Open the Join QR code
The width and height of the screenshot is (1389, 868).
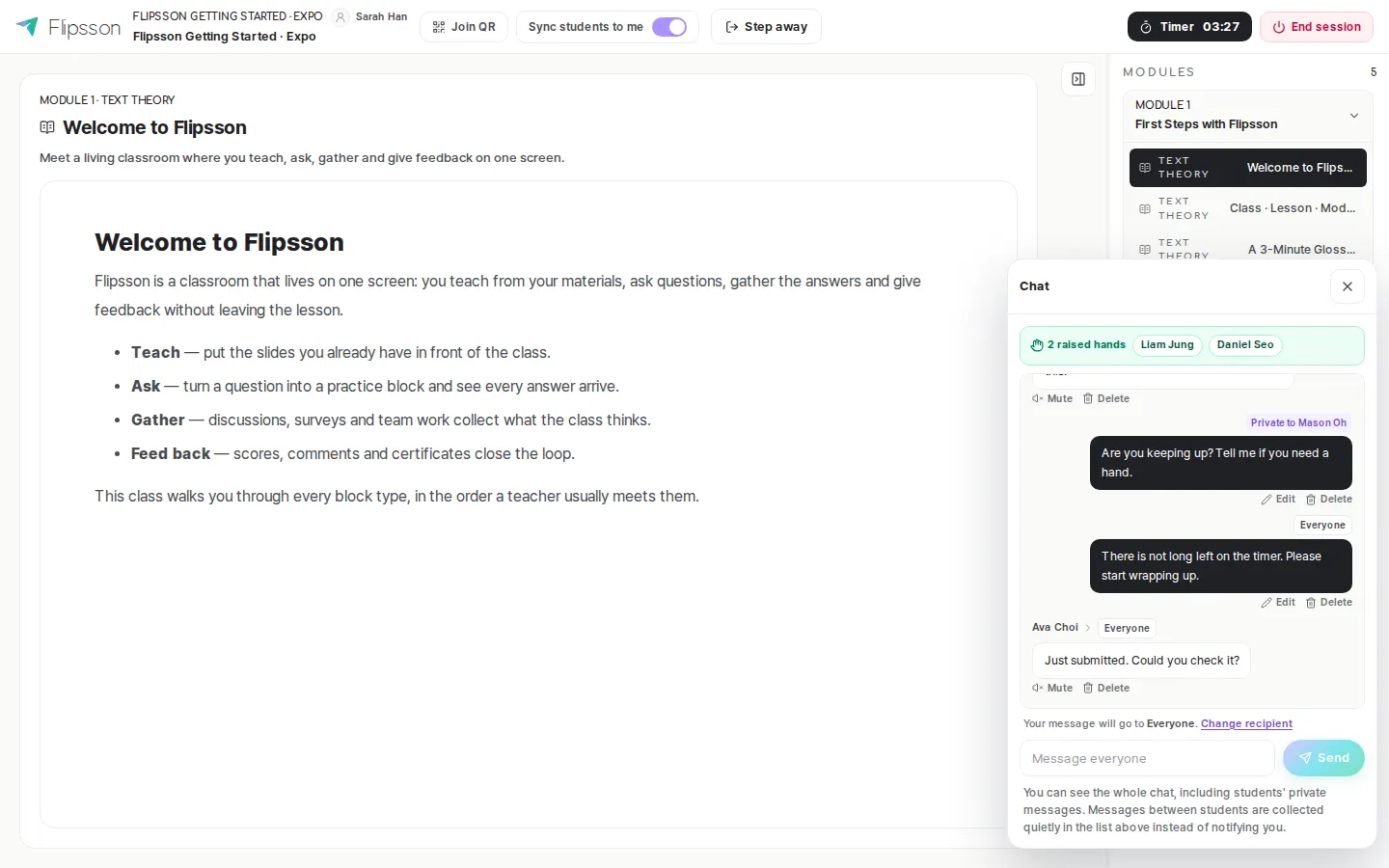pos(464,27)
